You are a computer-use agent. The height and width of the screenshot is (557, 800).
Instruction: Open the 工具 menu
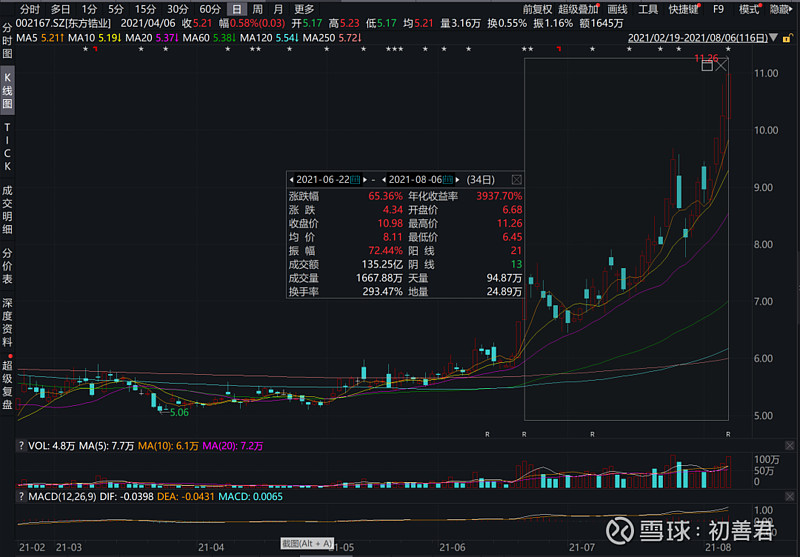point(648,9)
